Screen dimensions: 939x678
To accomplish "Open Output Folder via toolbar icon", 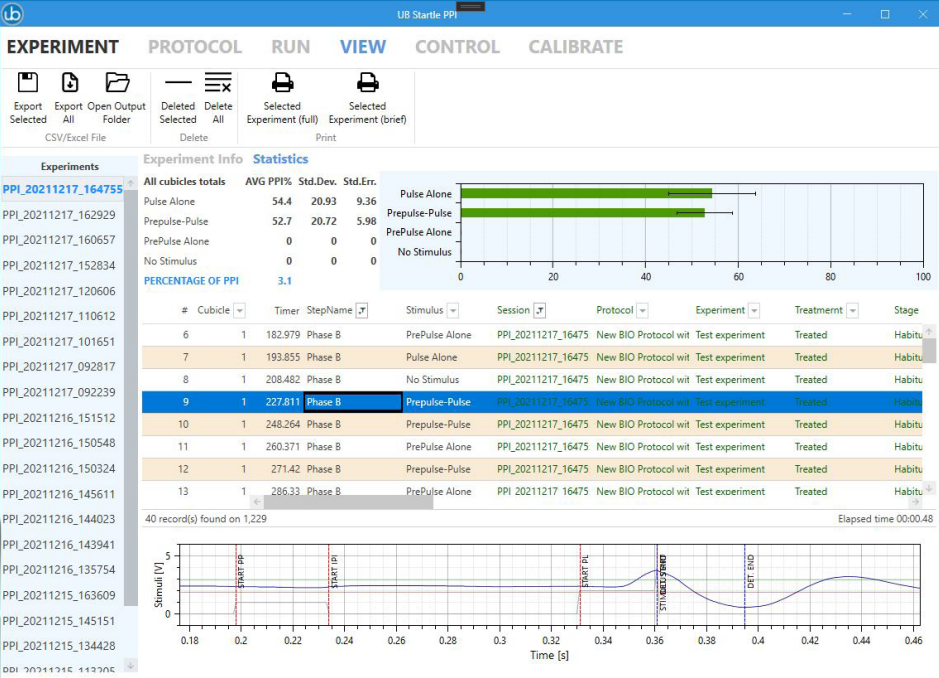I will click(x=117, y=83).
